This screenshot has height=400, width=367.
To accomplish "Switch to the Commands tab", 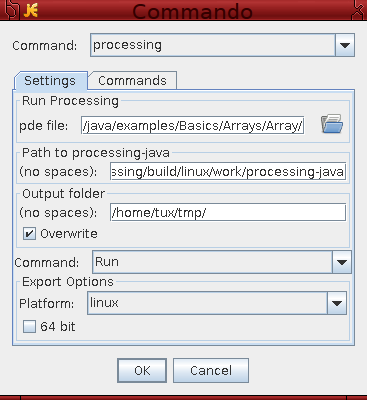I will 132,81.
